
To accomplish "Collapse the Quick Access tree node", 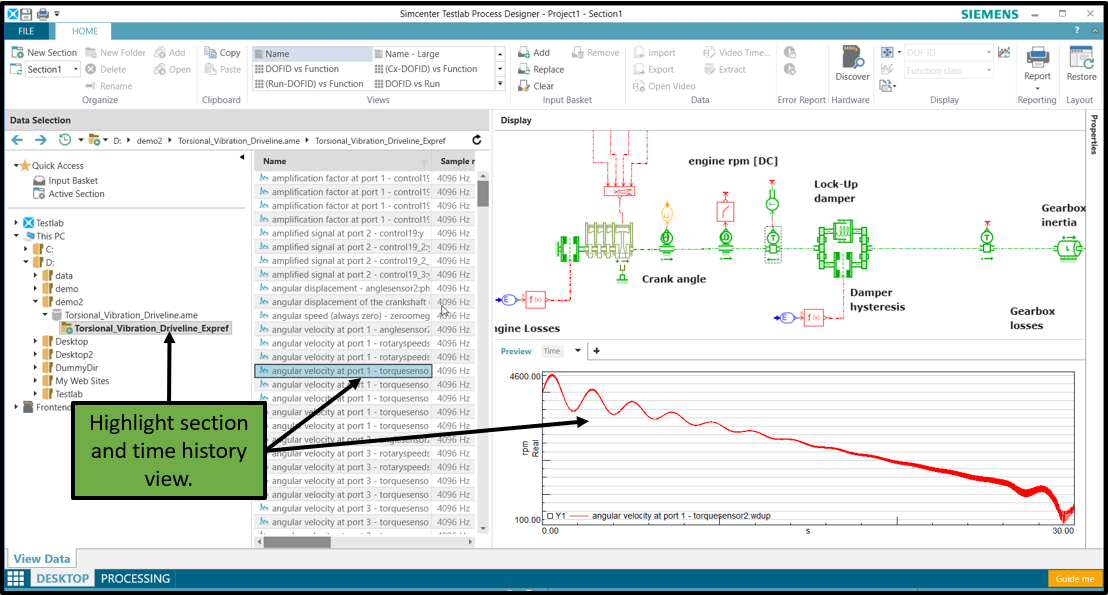I will click(16, 165).
